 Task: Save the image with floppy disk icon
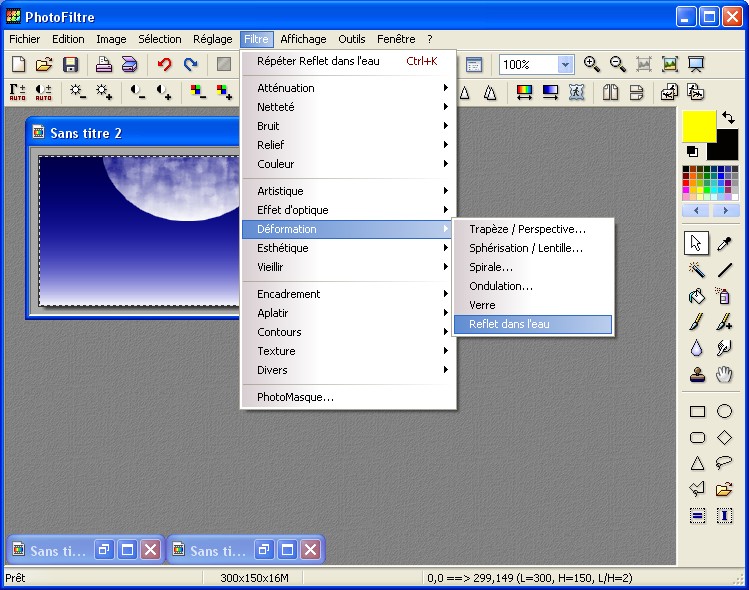pyautogui.click(x=70, y=64)
